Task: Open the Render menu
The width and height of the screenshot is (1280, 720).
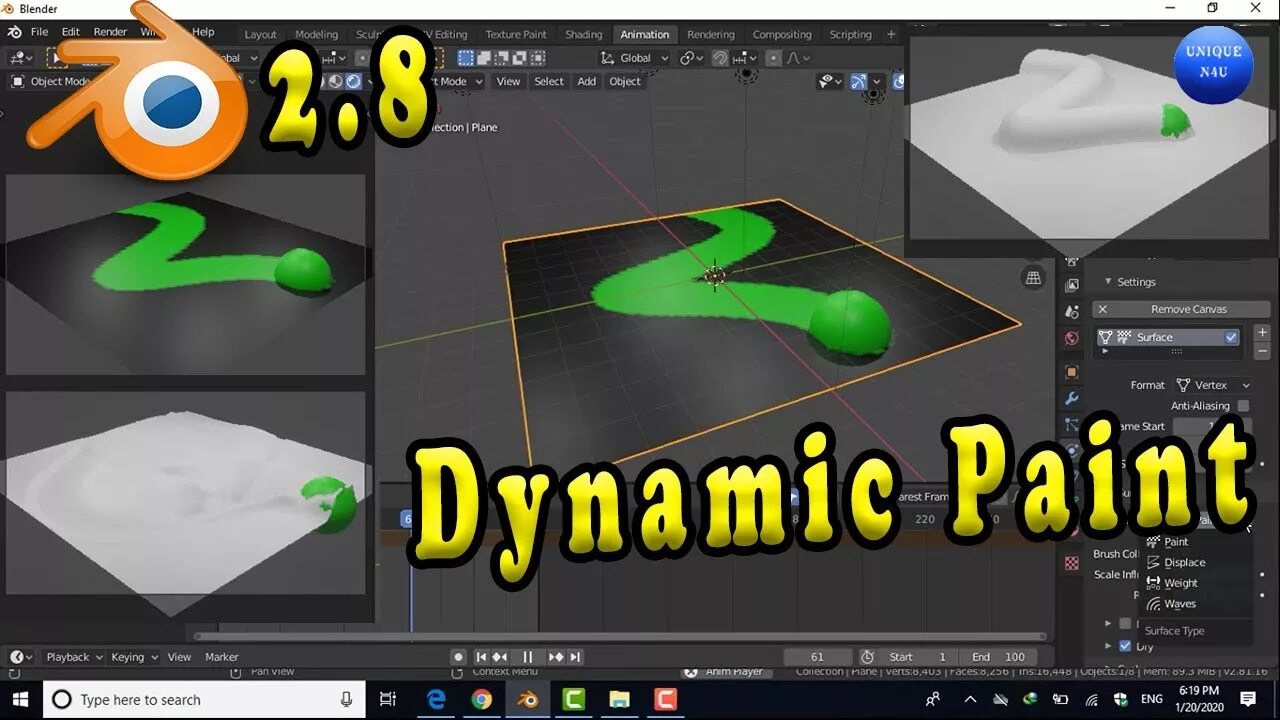Action: tap(110, 32)
